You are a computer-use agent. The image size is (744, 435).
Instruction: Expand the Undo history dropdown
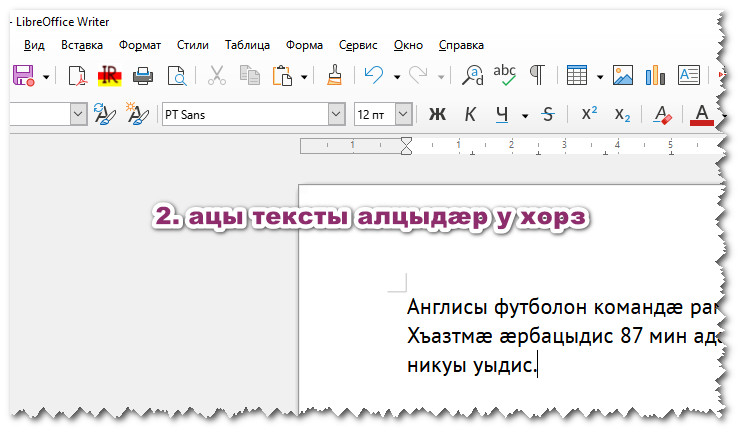(397, 76)
